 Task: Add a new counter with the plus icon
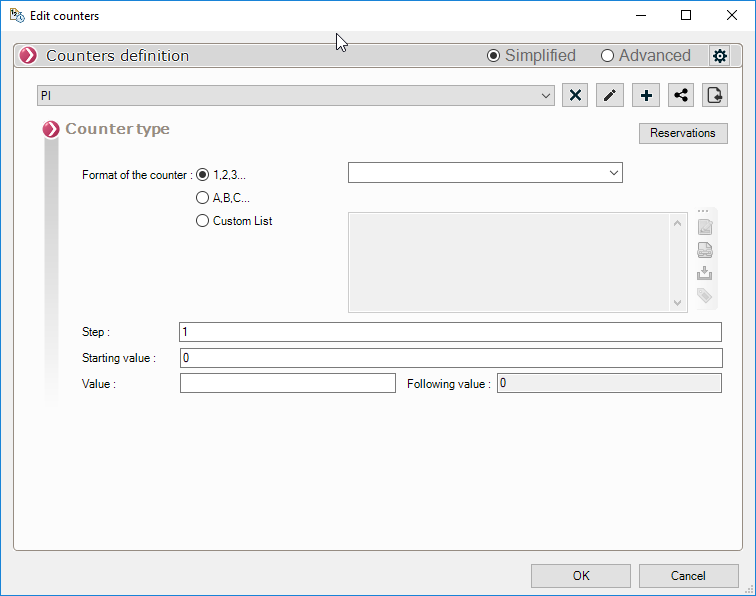[646, 95]
